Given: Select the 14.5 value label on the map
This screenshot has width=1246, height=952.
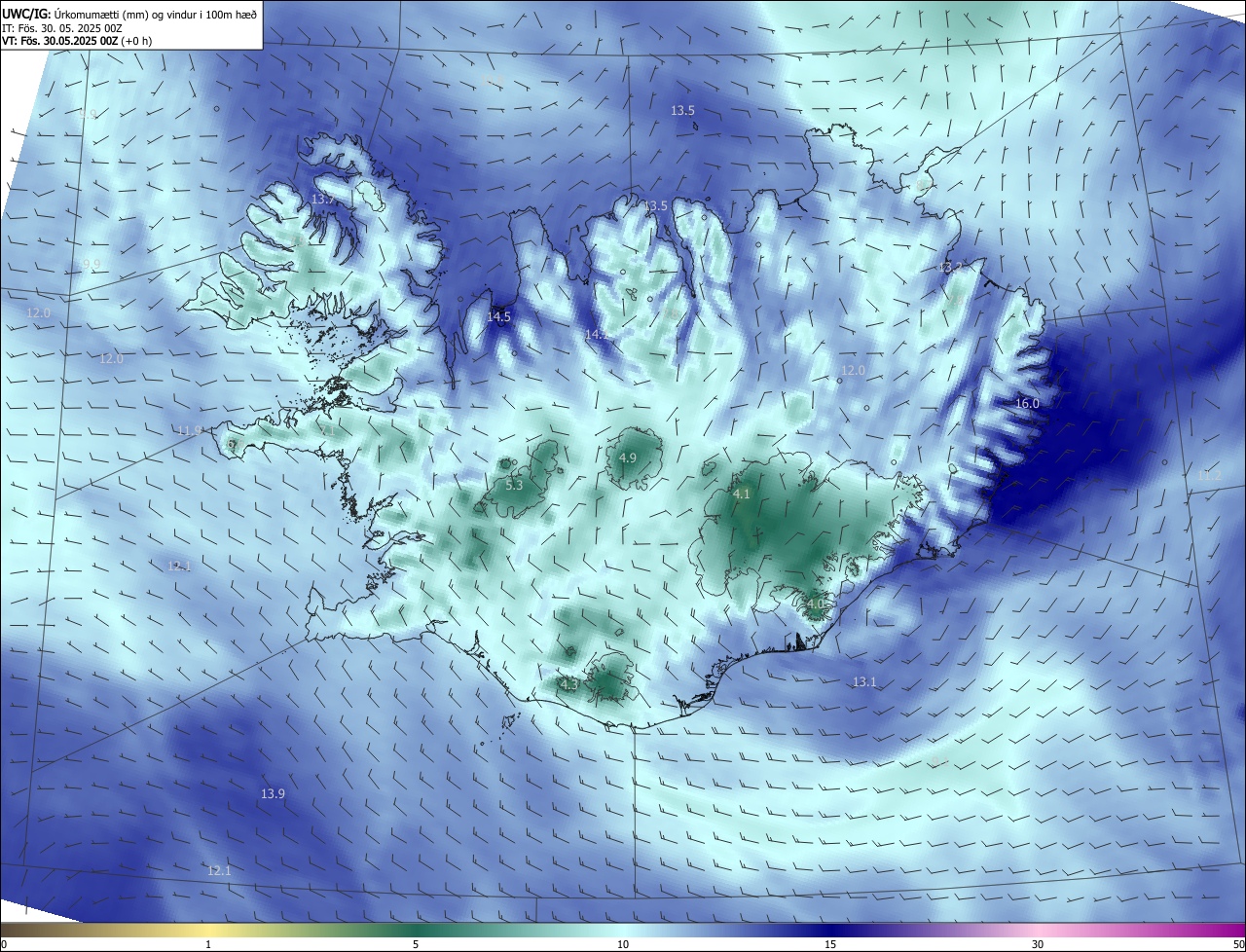Looking at the screenshot, I should tap(498, 316).
